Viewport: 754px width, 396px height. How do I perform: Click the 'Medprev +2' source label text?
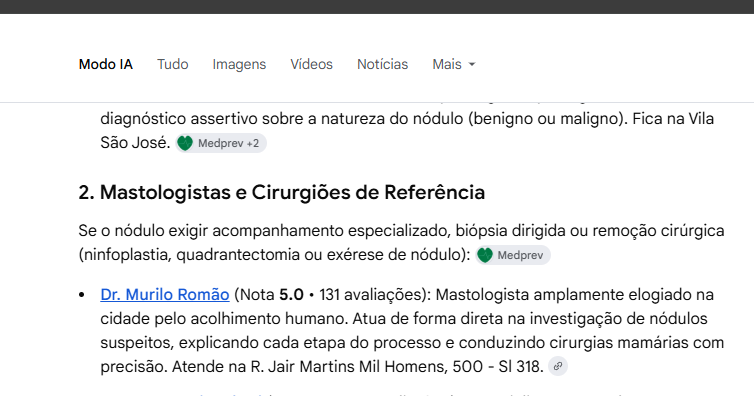[228, 143]
